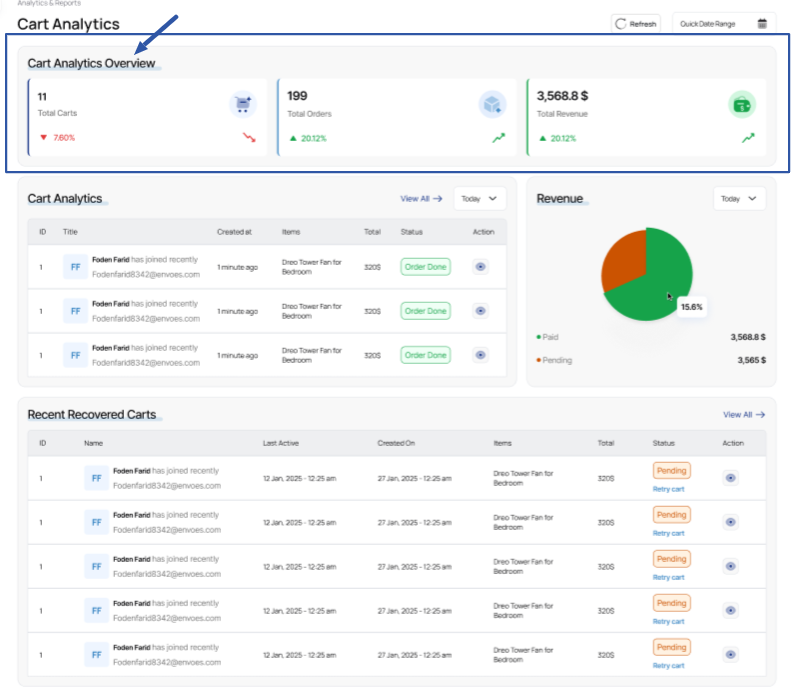Click the Total Revenue wallet icon
Screen dimensions: 793x697
741,103
